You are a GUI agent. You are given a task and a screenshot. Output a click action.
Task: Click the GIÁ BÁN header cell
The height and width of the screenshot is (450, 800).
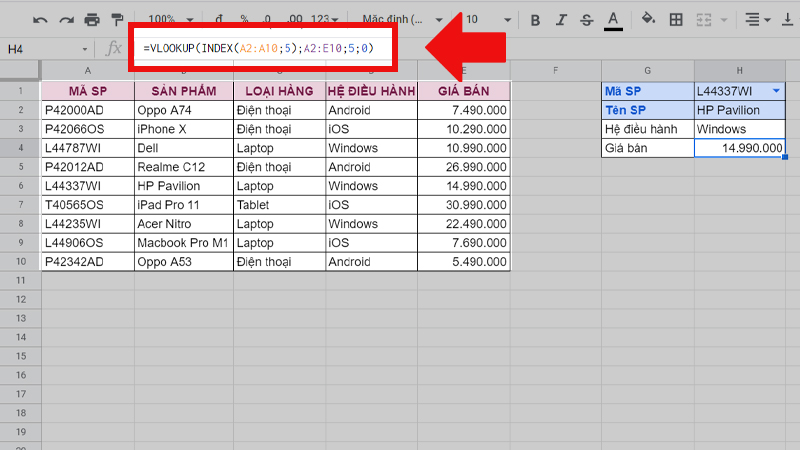[x=463, y=91]
